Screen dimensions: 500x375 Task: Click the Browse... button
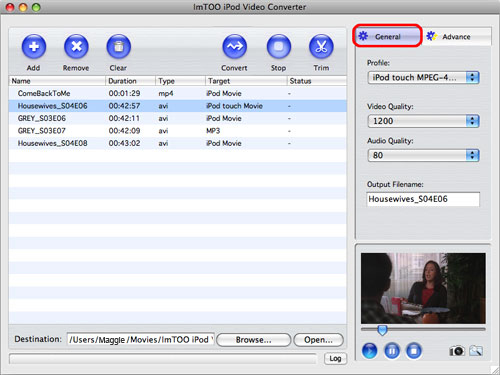(254, 340)
